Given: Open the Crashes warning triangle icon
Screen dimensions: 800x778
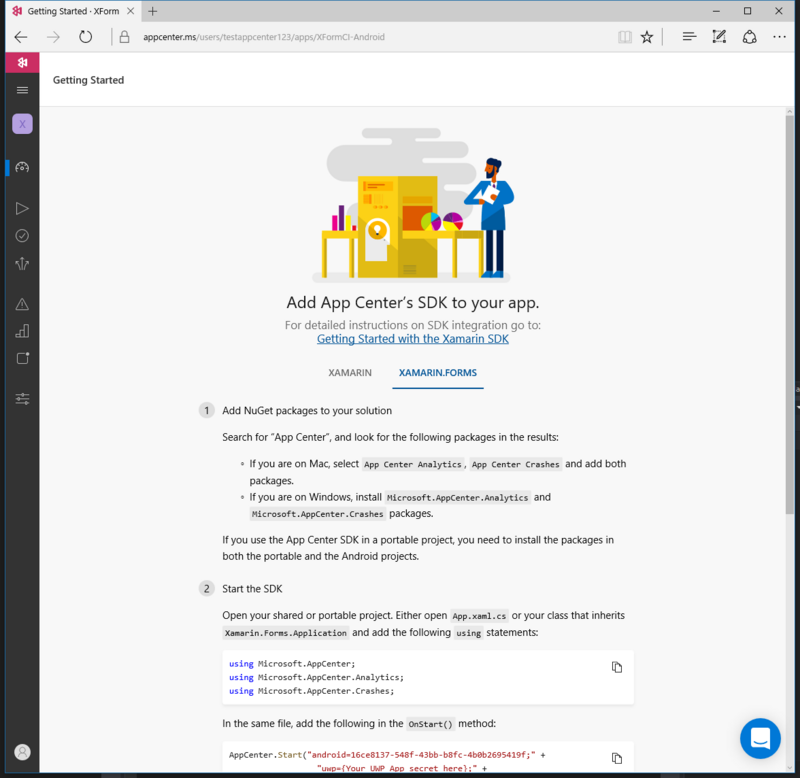Looking at the screenshot, I should tap(22, 305).
